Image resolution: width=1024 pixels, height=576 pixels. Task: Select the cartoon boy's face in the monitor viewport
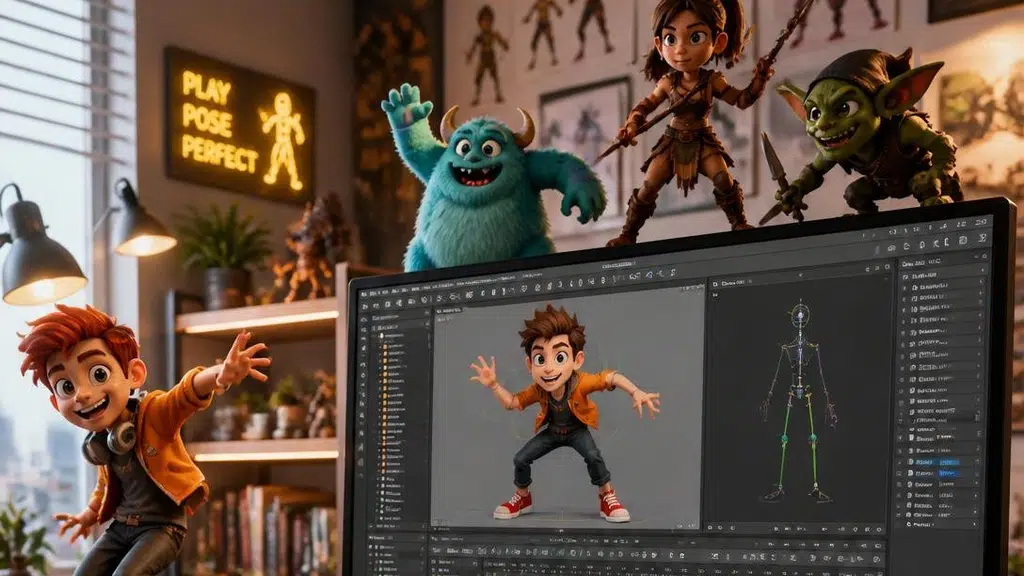pos(552,364)
